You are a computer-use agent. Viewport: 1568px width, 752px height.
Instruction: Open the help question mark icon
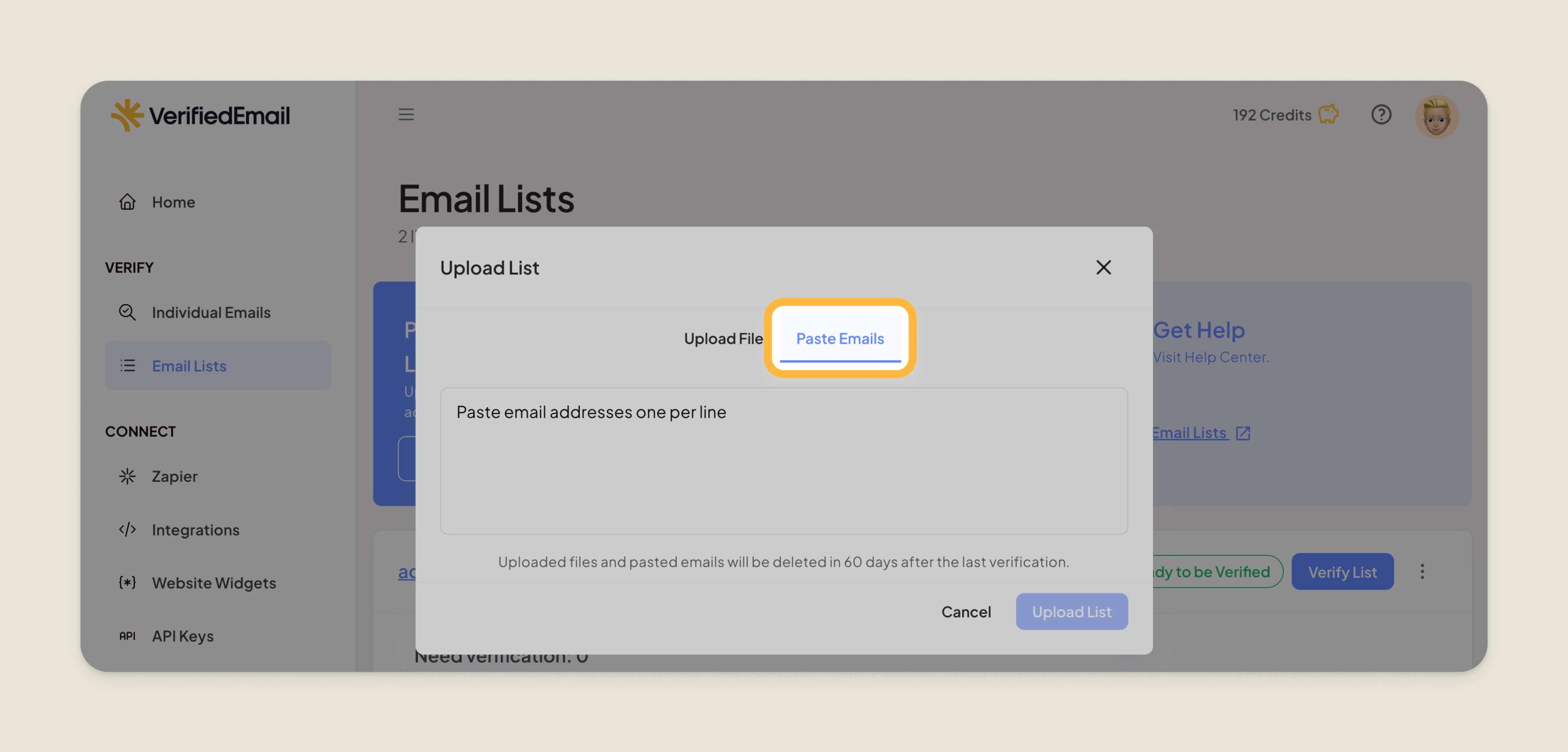pyautogui.click(x=1382, y=115)
